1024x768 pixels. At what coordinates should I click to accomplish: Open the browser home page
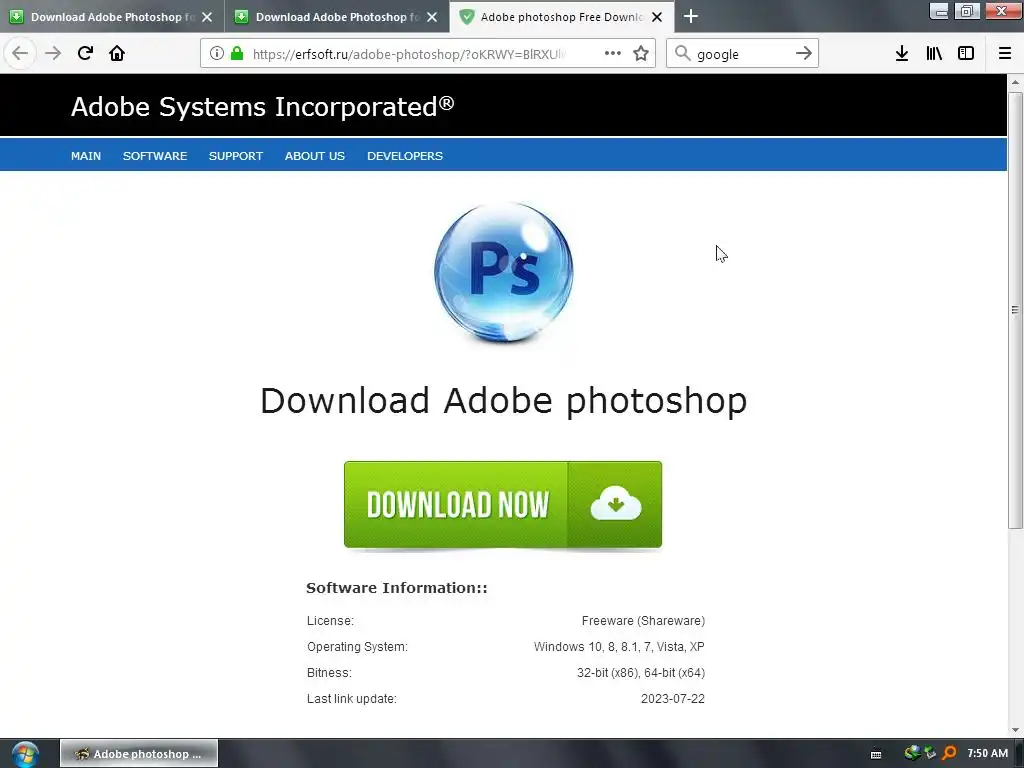point(117,53)
